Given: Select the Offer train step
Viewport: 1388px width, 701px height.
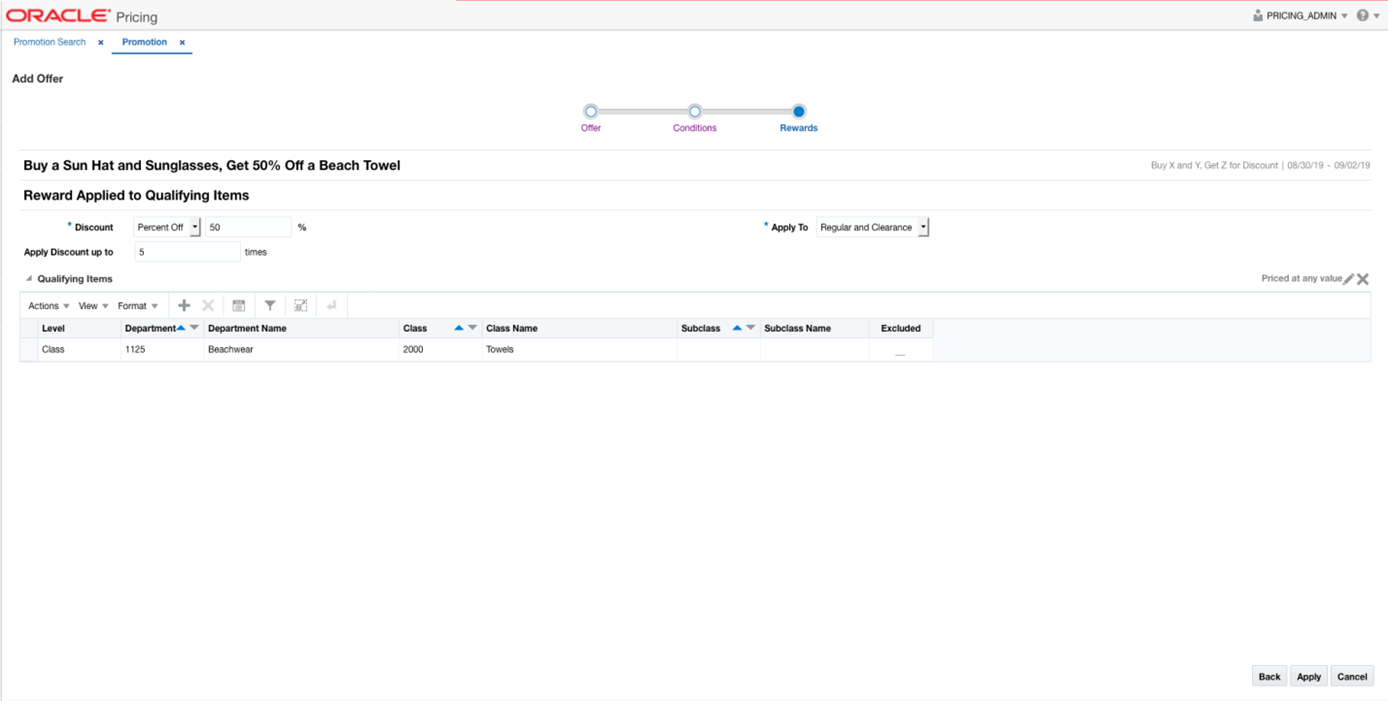Looking at the screenshot, I should 591,111.
